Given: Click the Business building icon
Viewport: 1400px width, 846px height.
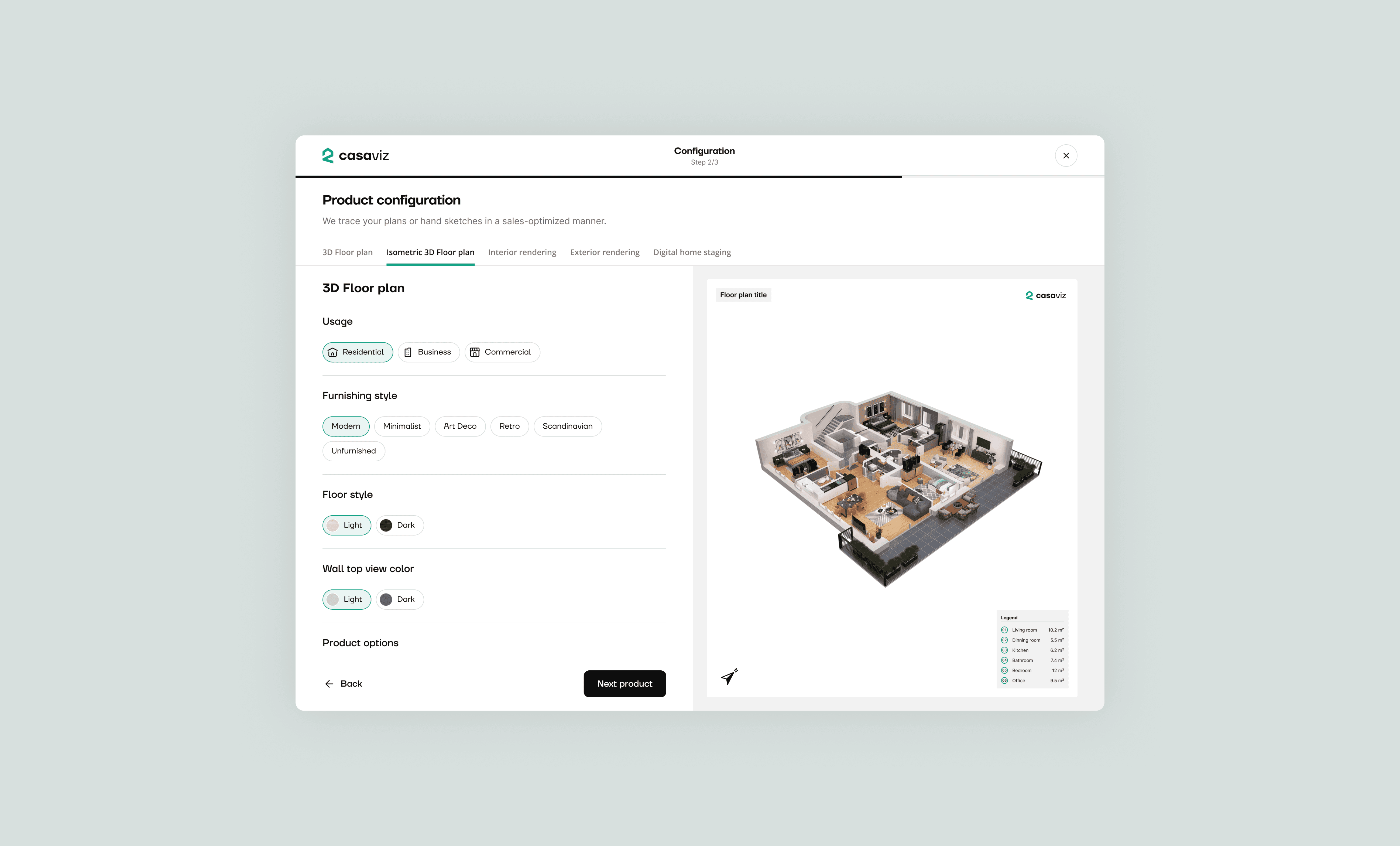Looking at the screenshot, I should [x=407, y=353].
